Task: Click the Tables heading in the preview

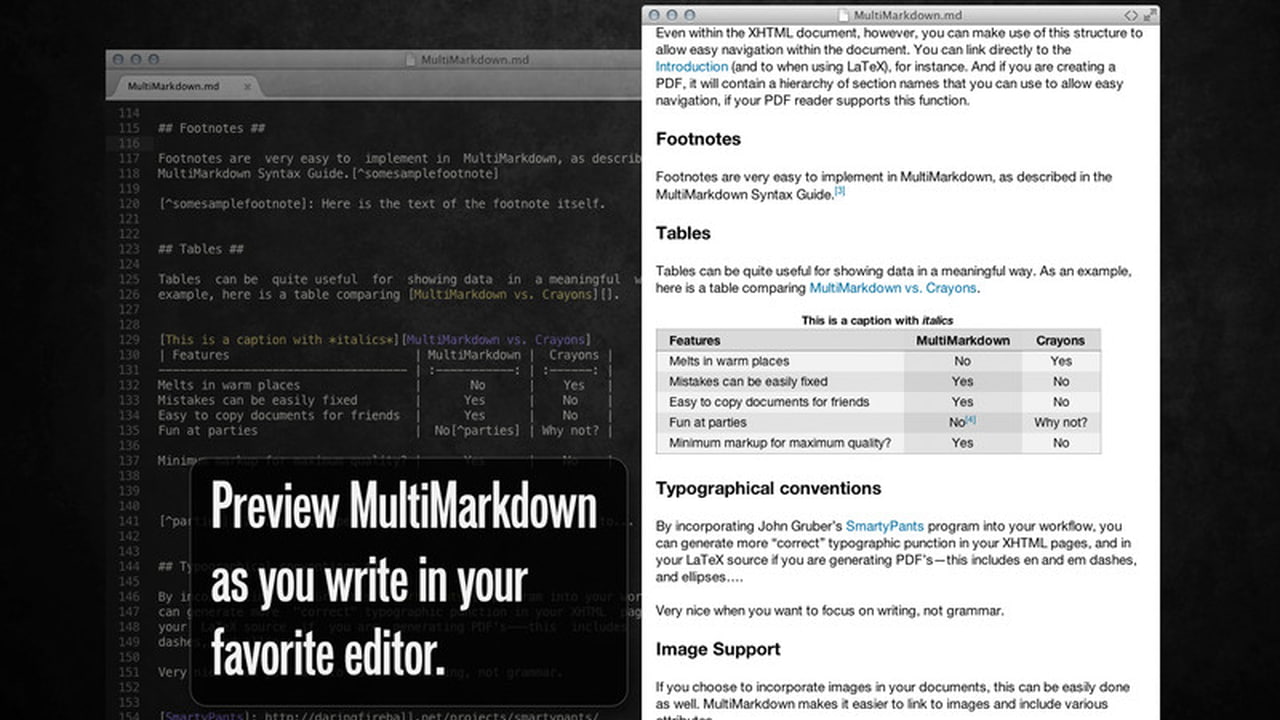Action: point(683,233)
